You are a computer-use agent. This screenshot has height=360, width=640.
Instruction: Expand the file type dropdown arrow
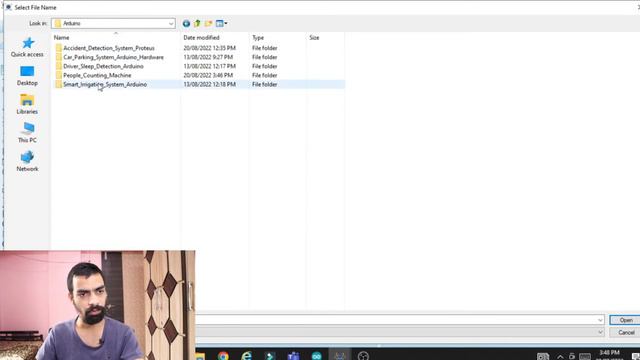pos(600,332)
